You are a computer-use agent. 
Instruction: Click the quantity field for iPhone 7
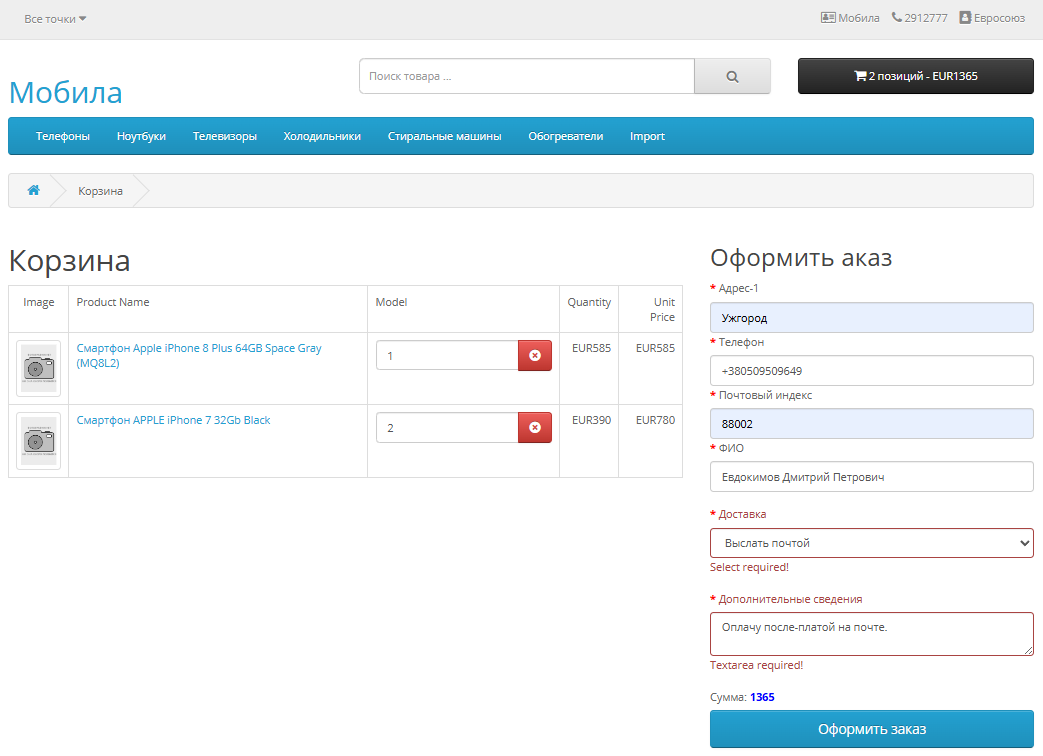point(446,427)
